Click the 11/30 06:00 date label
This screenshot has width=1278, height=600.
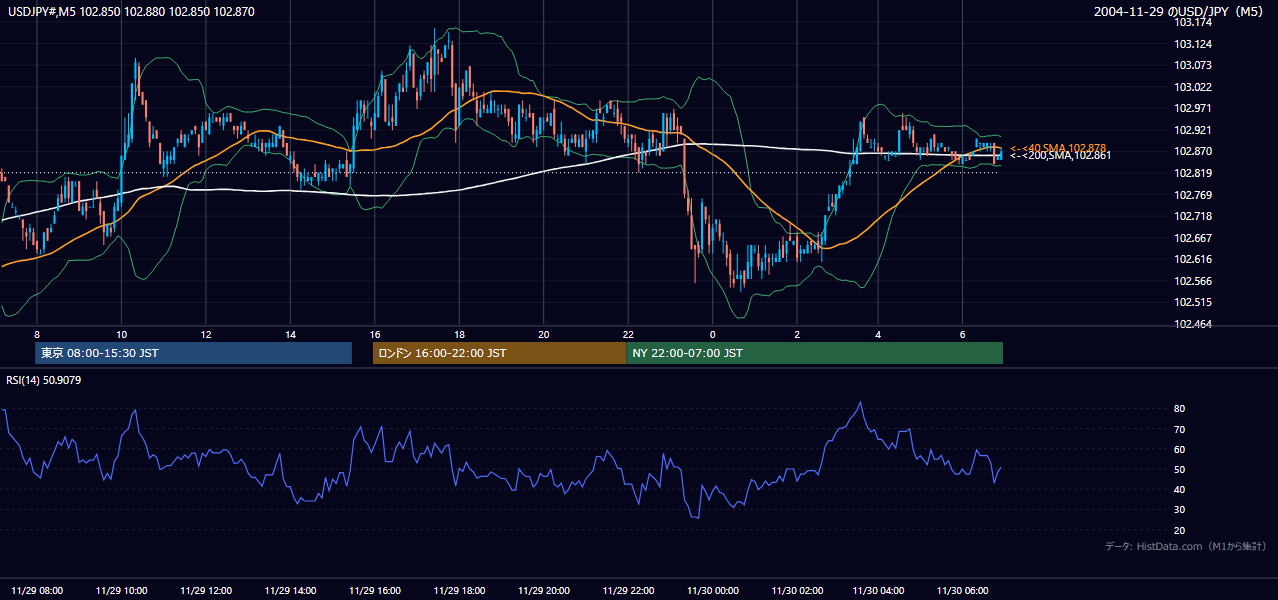[x=962, y=591]
